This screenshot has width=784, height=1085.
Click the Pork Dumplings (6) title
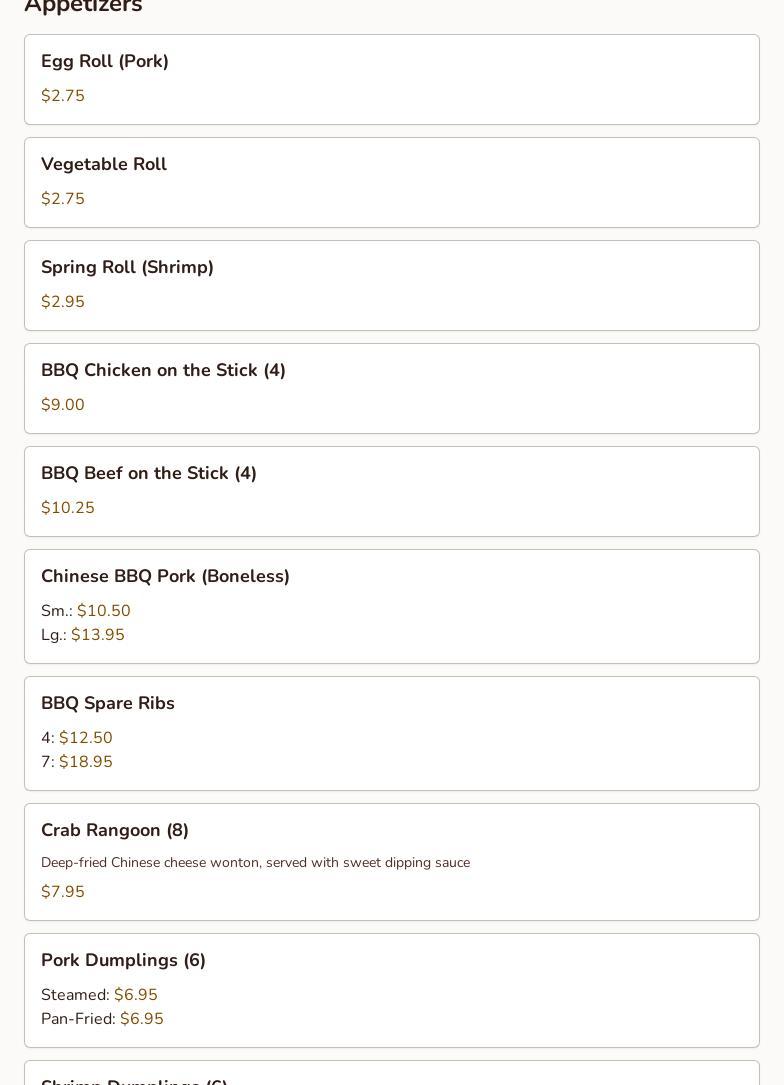[x=123, y=961]
